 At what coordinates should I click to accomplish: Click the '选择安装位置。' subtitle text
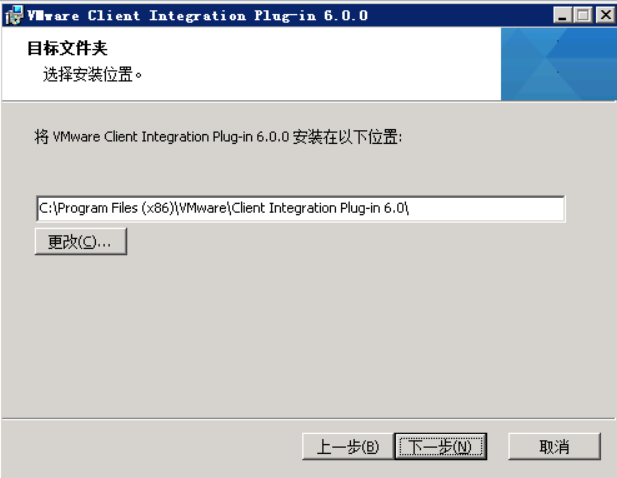92,74
